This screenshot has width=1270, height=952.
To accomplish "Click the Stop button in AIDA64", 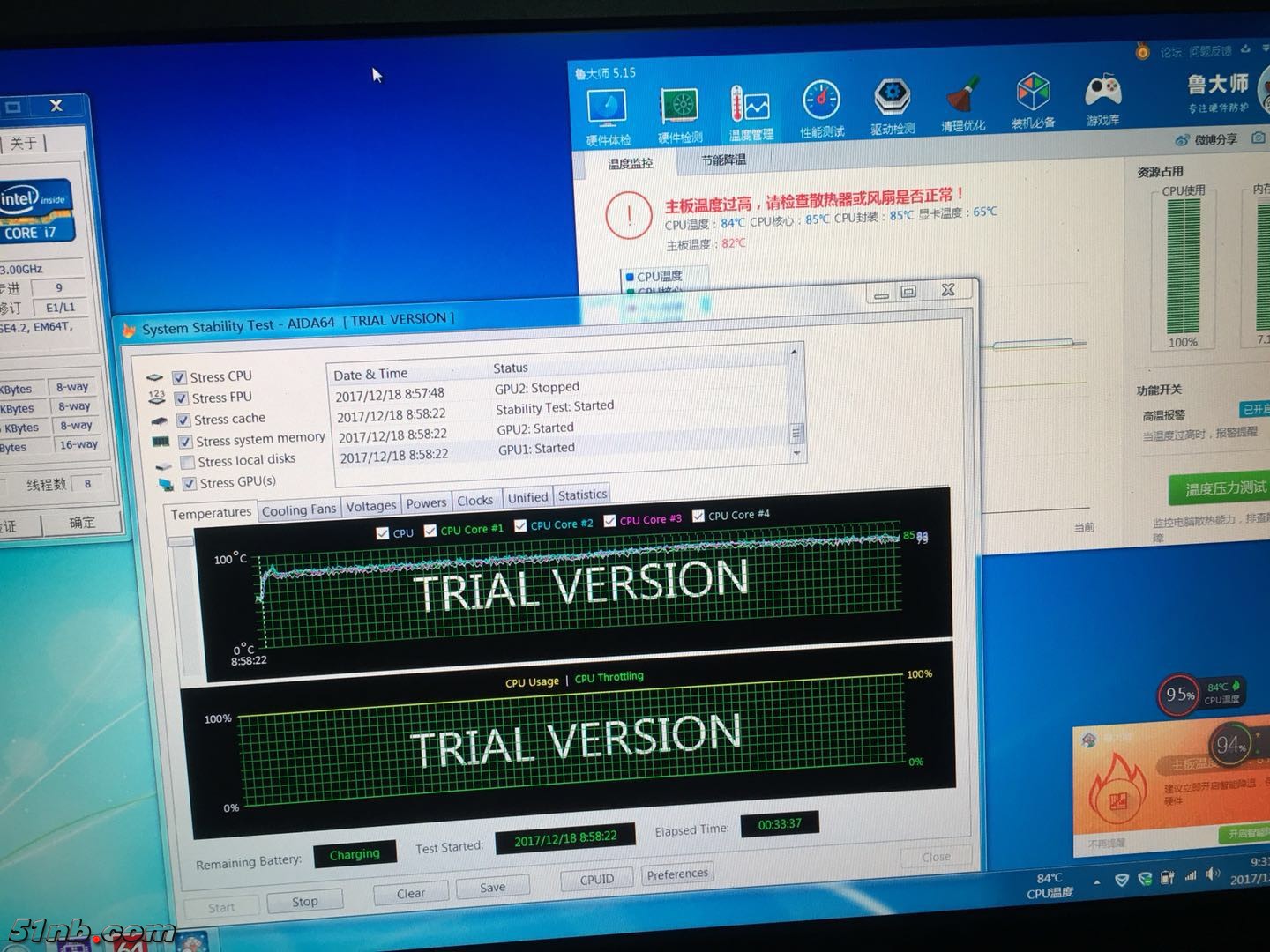I will 305,902.
